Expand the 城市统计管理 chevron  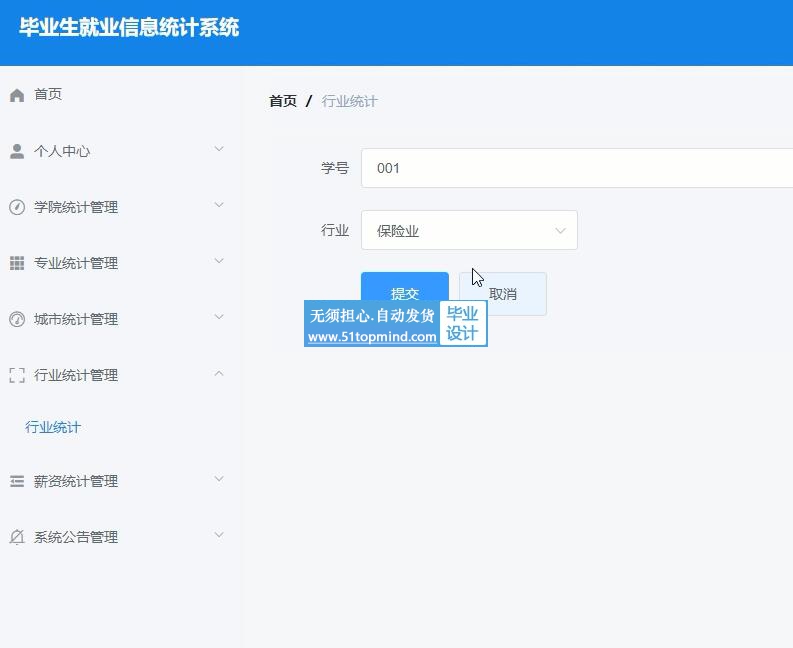click(219, 317)
